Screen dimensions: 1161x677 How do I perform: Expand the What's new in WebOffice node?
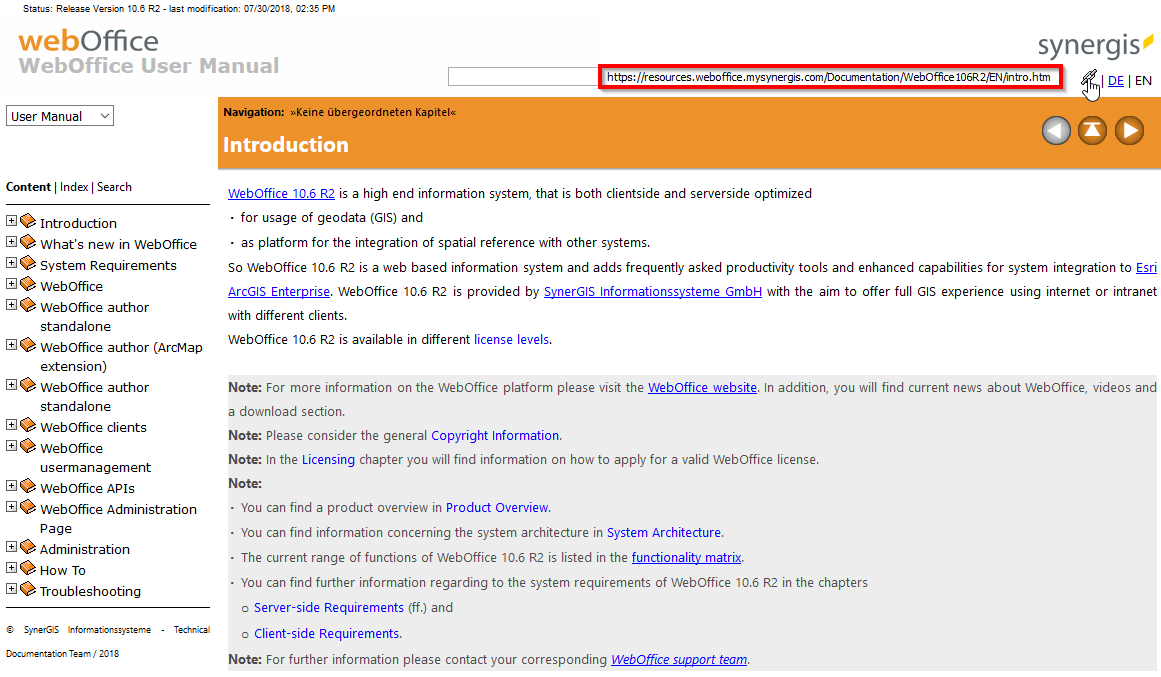[12, 243]
